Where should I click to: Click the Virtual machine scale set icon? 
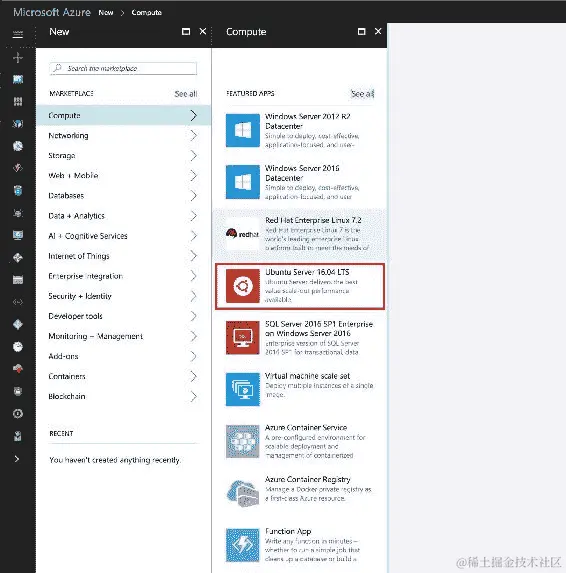point(243,390)
